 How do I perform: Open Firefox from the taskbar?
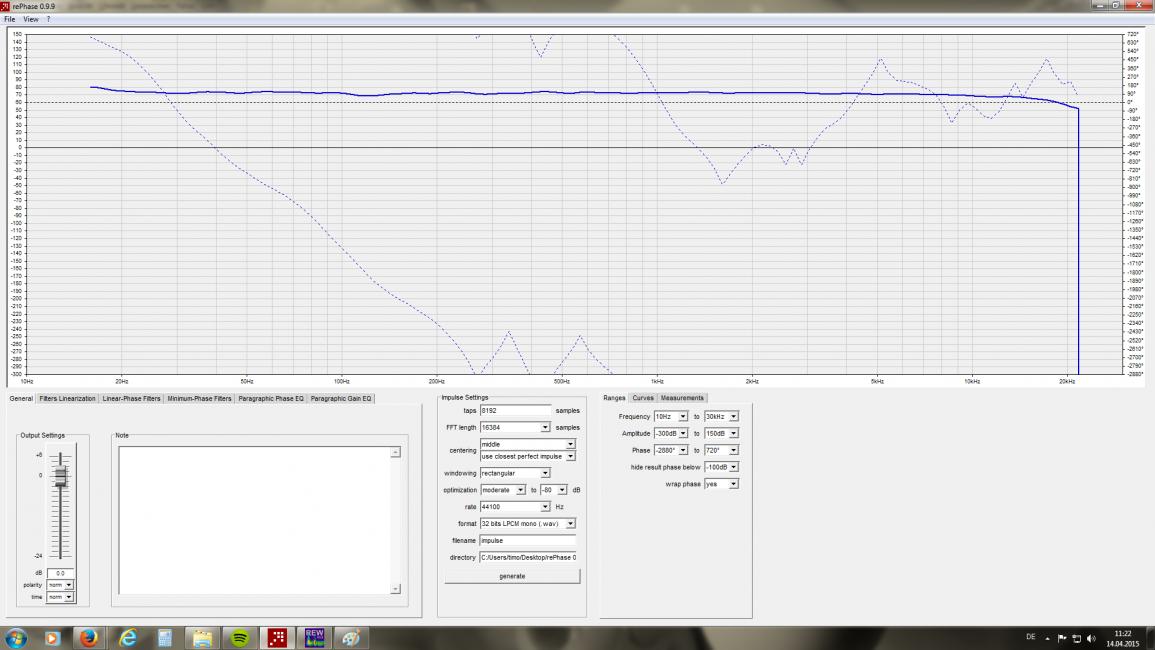pyautogui.click(x=90, y=638)
